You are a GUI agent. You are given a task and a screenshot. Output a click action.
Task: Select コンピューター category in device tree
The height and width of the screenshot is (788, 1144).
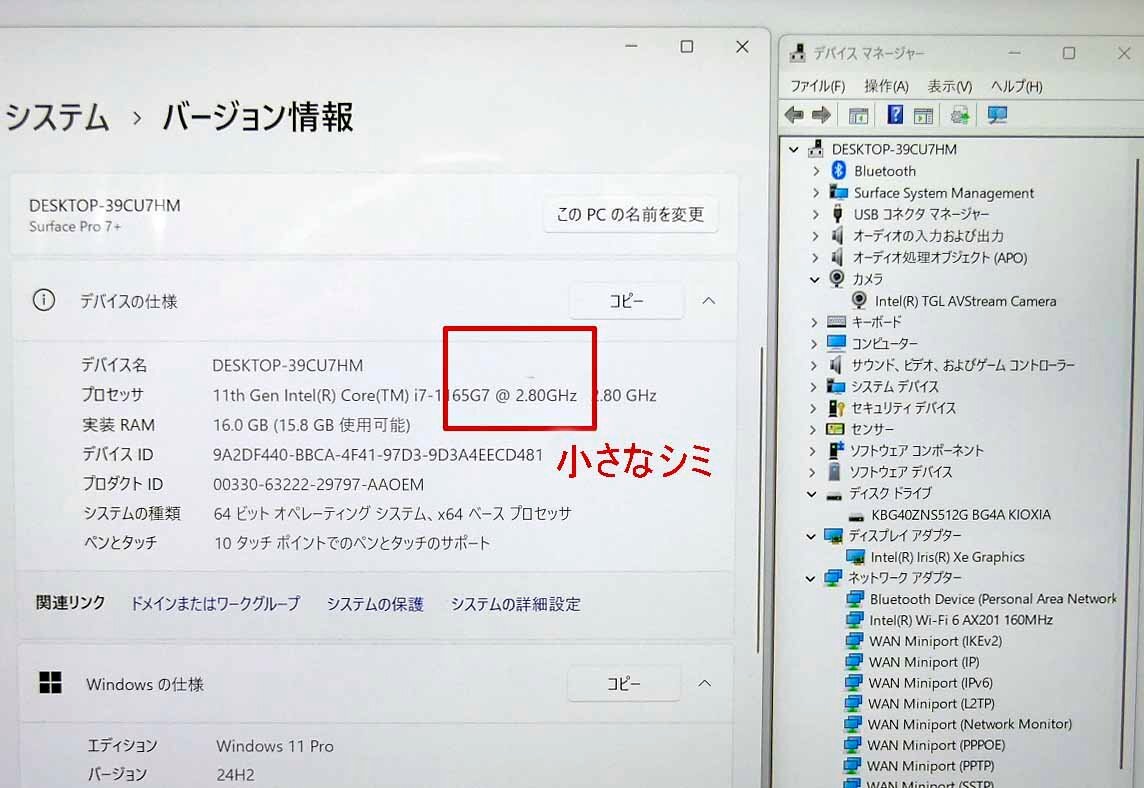pyautogui.click(x=884, y=343)
